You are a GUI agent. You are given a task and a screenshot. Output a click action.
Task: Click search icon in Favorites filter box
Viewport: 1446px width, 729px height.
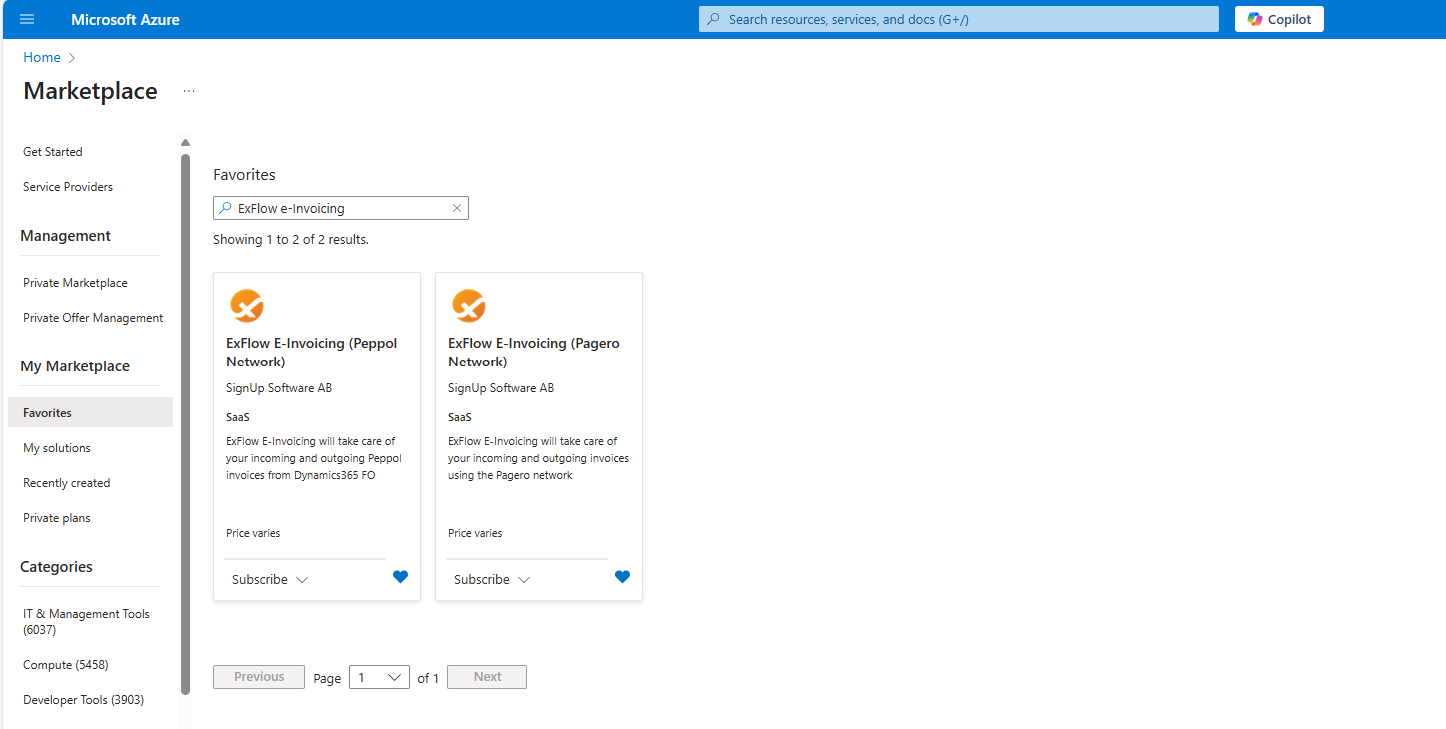click(225, 208)
